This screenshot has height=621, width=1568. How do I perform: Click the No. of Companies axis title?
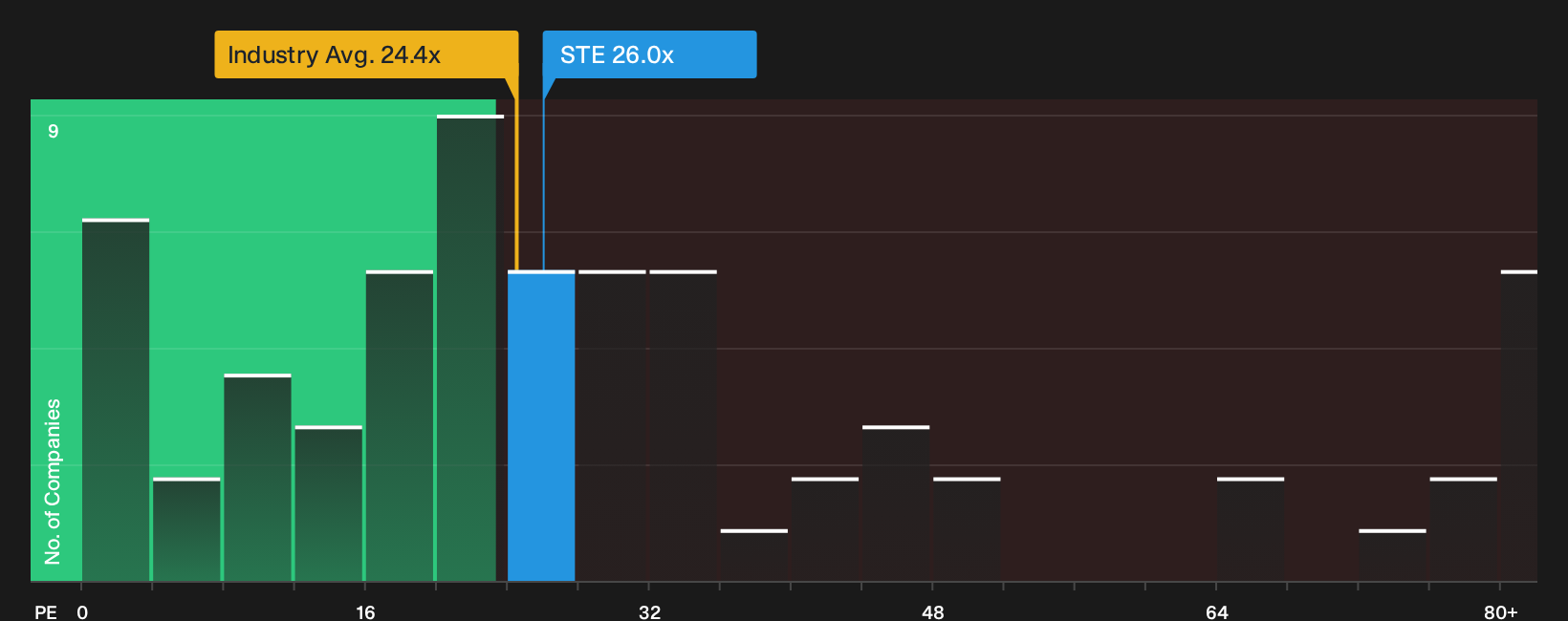(53, 482)
